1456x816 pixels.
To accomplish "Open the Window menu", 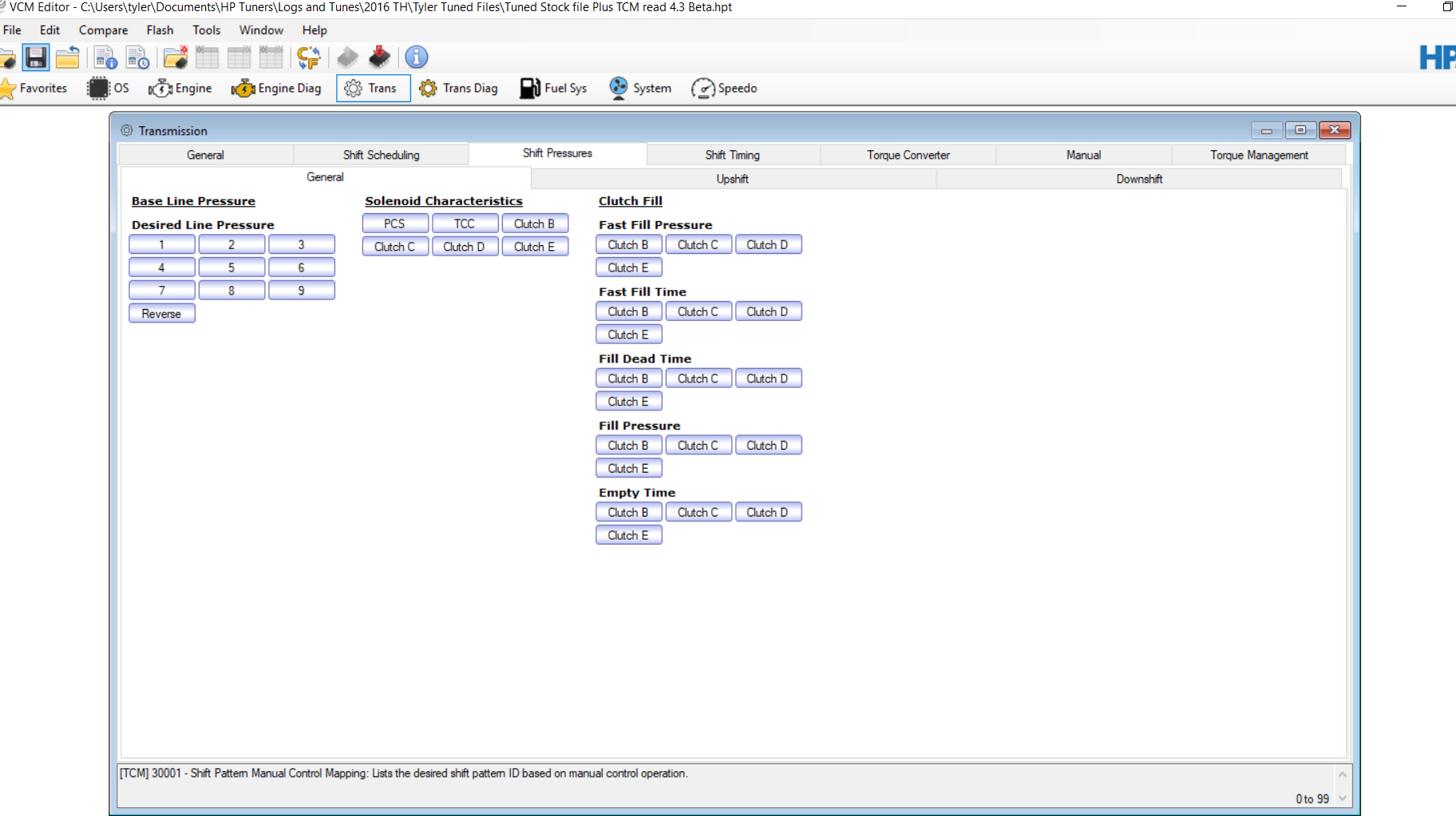I will (261, 30).
